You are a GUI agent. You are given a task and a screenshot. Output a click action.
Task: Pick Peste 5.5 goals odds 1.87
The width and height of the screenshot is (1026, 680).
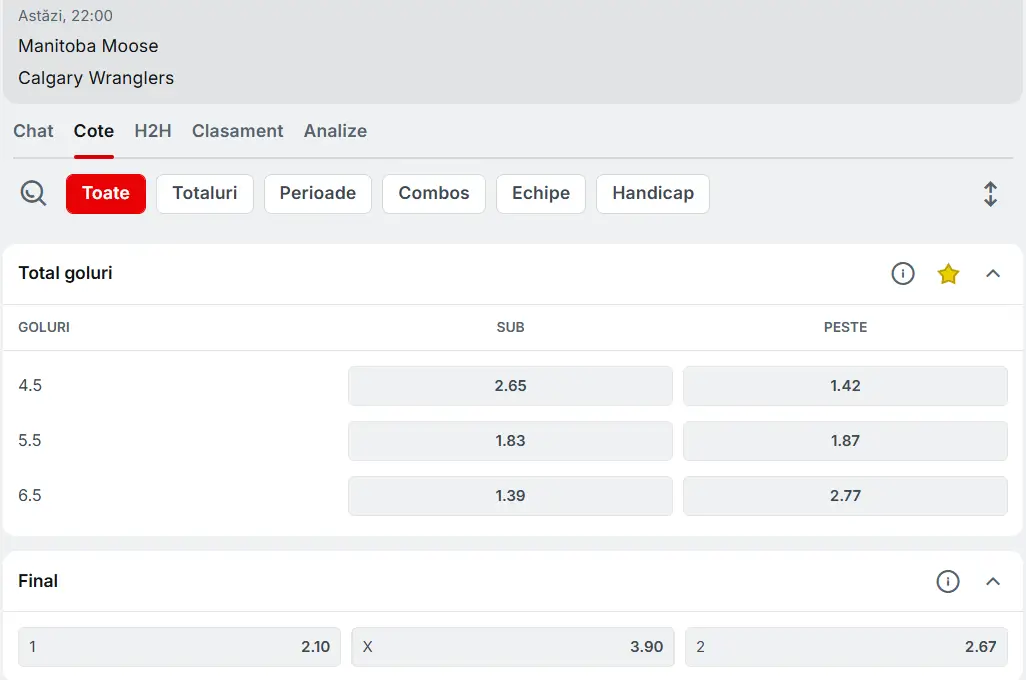pos(845,441)
